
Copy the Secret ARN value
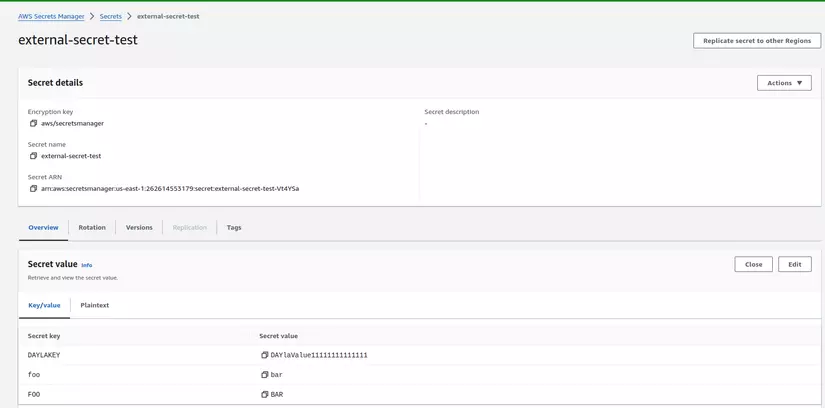point(33,188)
